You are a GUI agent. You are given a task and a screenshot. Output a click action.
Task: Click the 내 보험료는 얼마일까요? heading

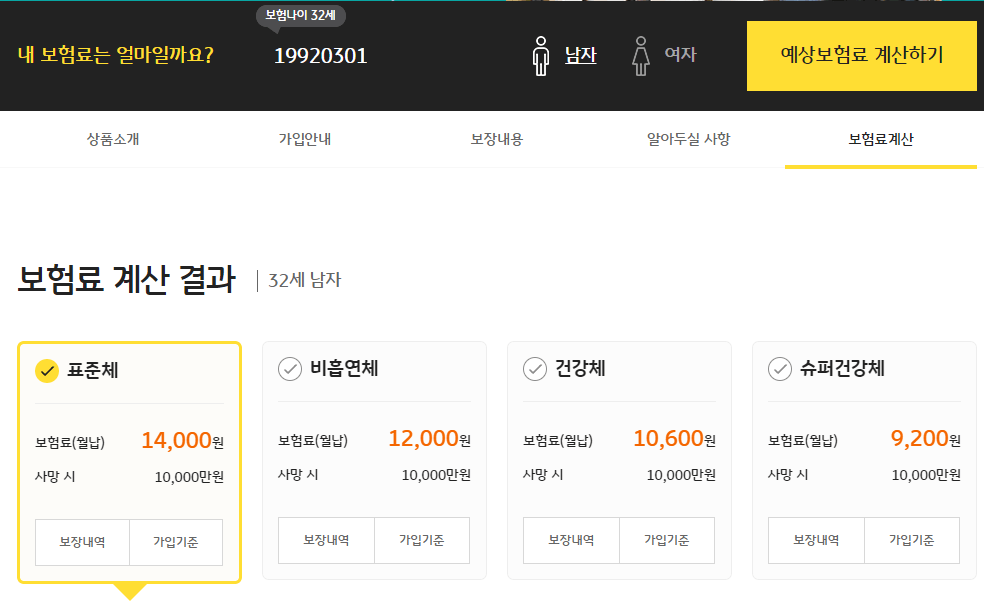(116, 55)
